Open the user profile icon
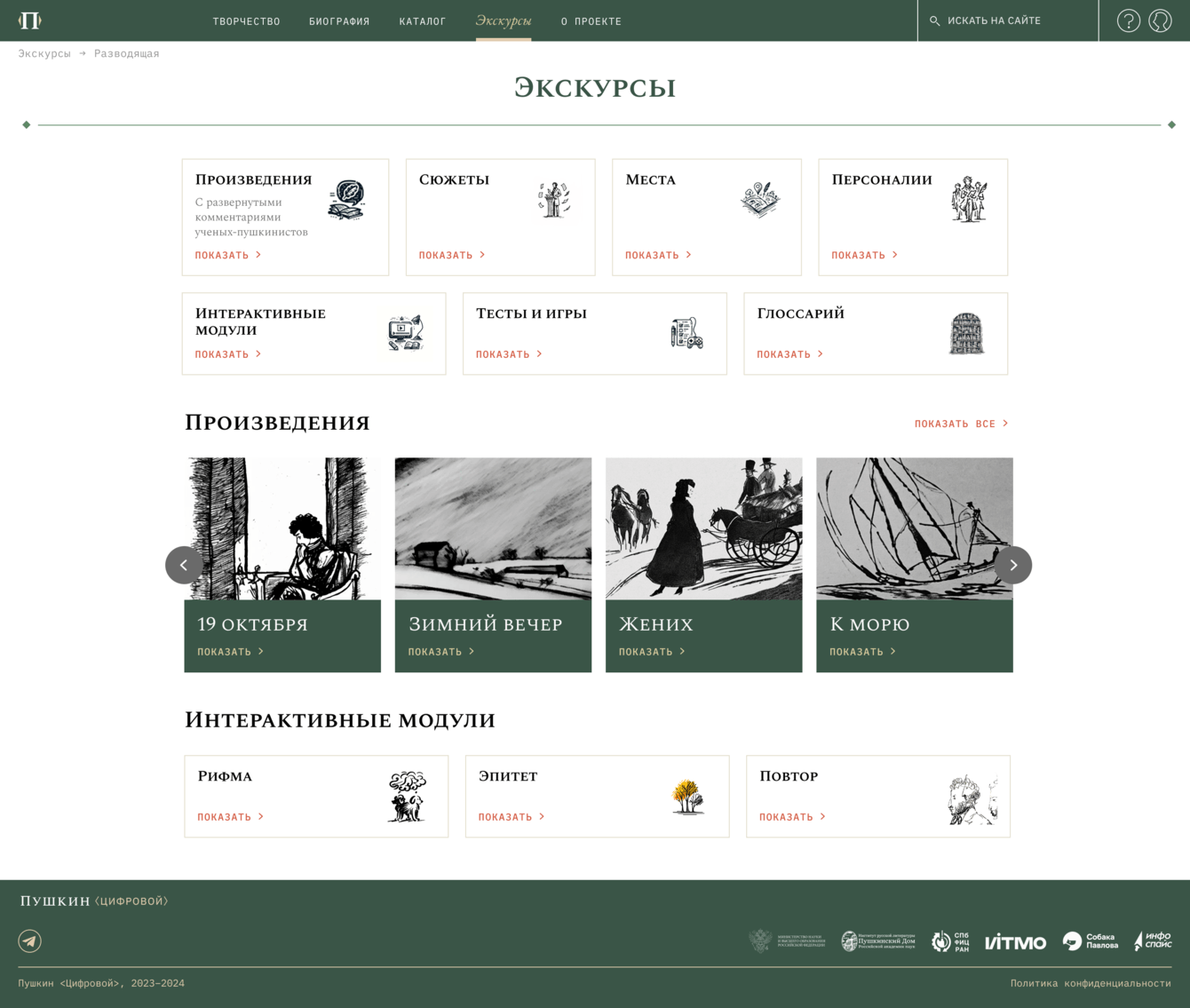1190x1008 pixels. click(x=1160, y=20)
